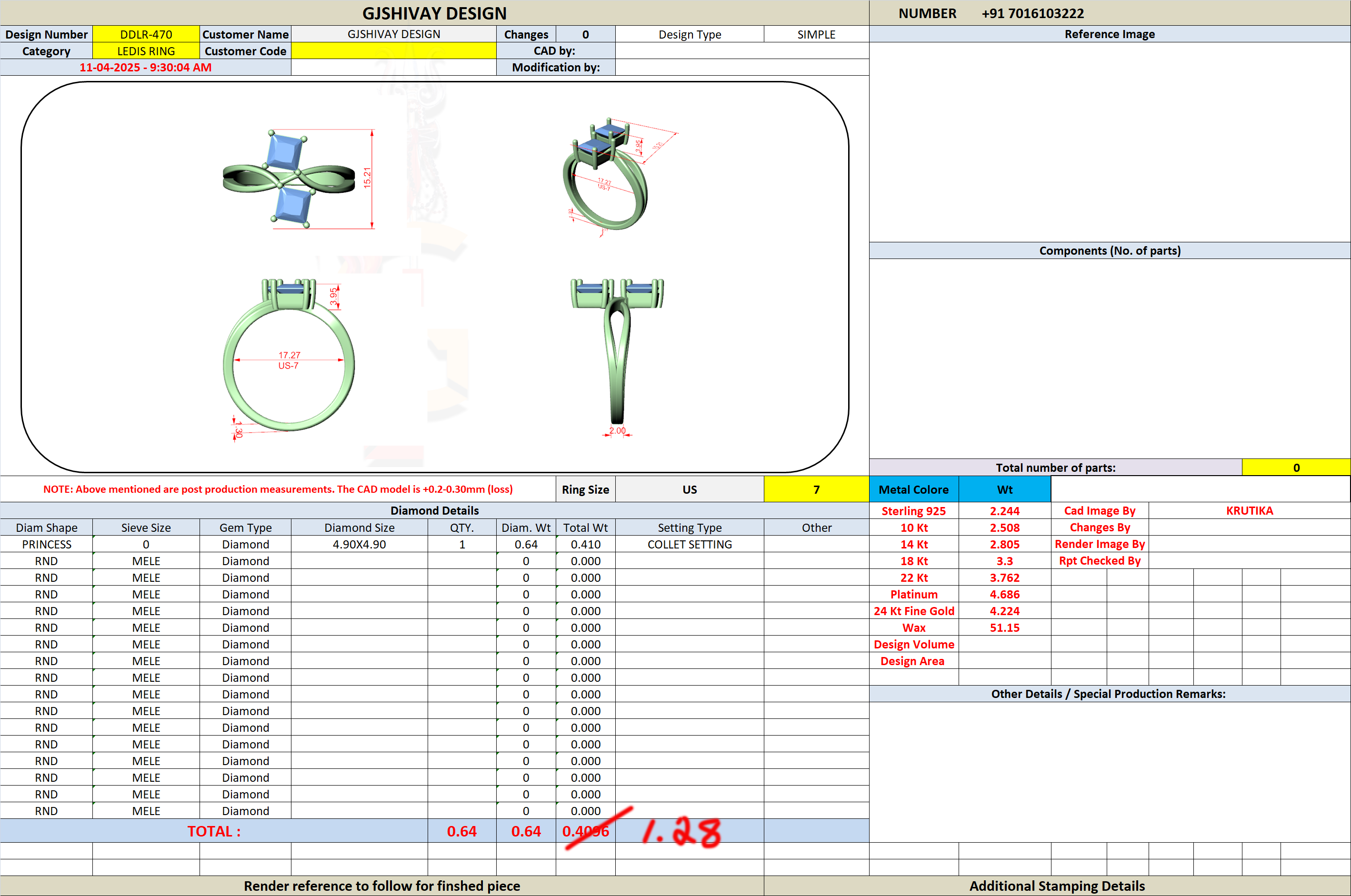The image size is (1351, 896).
Task: Select the Sterling 925 weight 2.244
Action: tap(1005, 511)
